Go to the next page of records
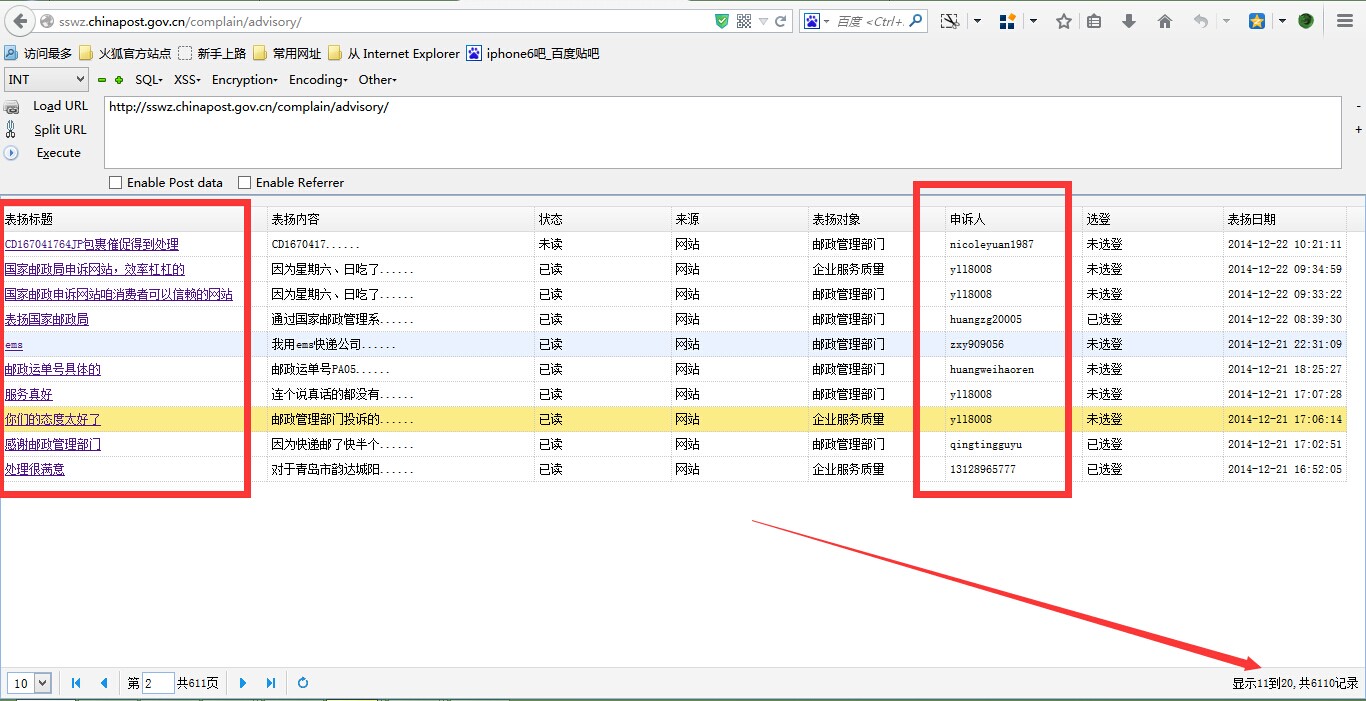The image size is (1366, 701). click(x=243, y=683)
